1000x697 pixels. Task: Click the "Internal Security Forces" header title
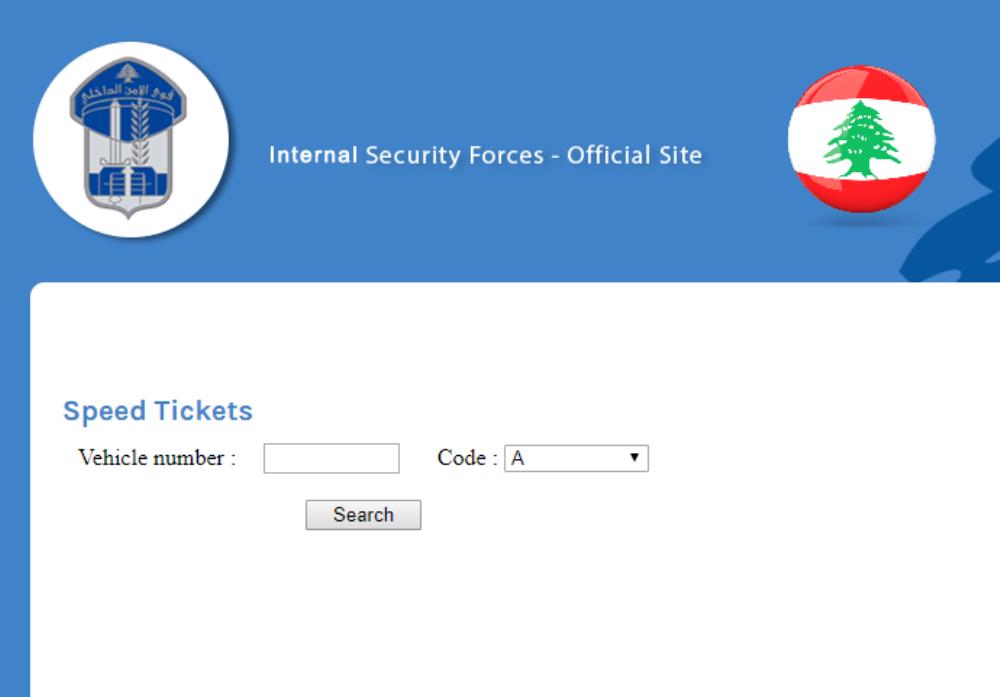coord(407,156)
